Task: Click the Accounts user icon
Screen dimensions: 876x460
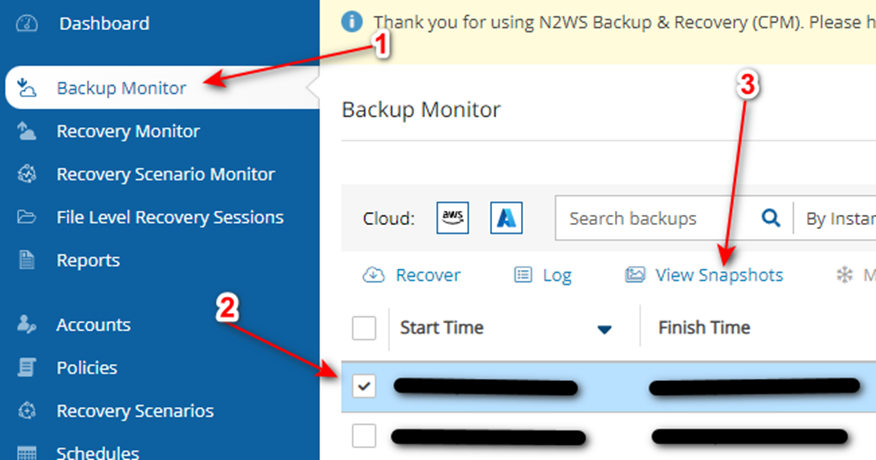Action: [x=26, y=324]
